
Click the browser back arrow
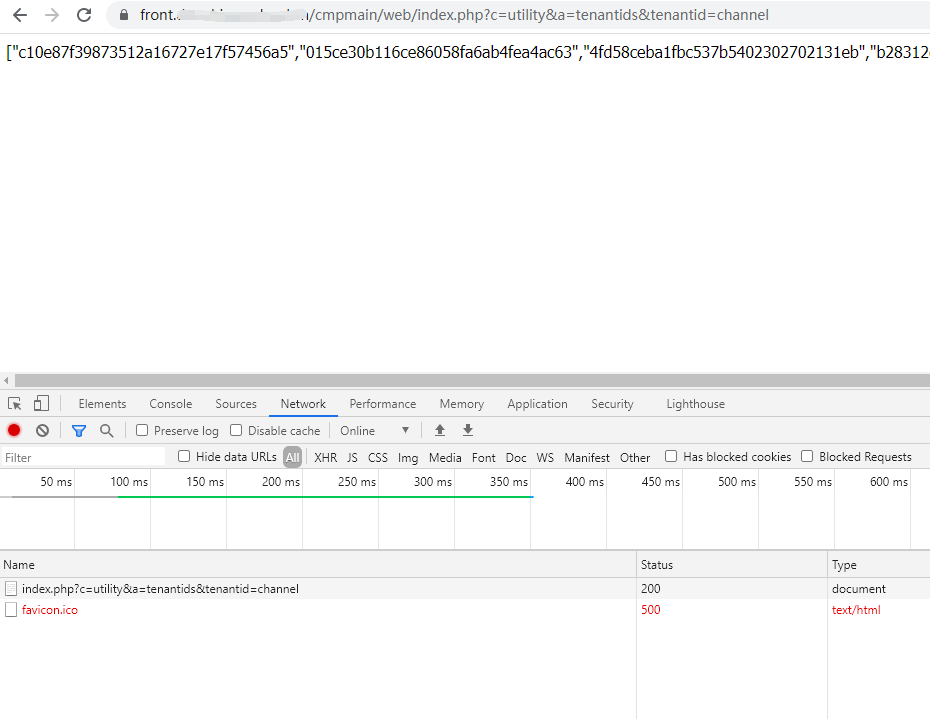(19, 15)
